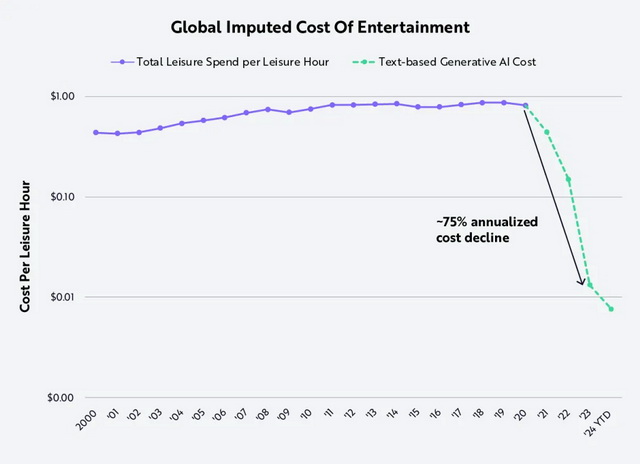Select the purple data point for year 2000
The height and width of the screenshot is (464, 640).
click(96, 132)
